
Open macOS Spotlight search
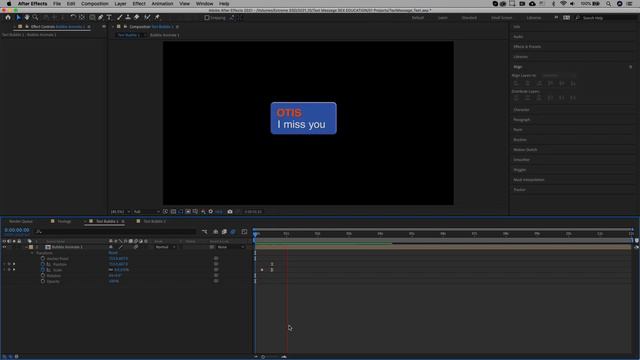[x=608, y=4]
